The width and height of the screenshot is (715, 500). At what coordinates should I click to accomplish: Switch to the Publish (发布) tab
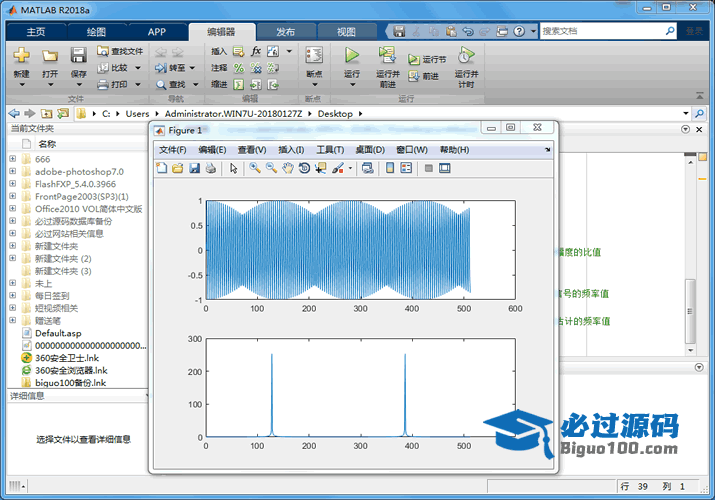coord(285,31)
